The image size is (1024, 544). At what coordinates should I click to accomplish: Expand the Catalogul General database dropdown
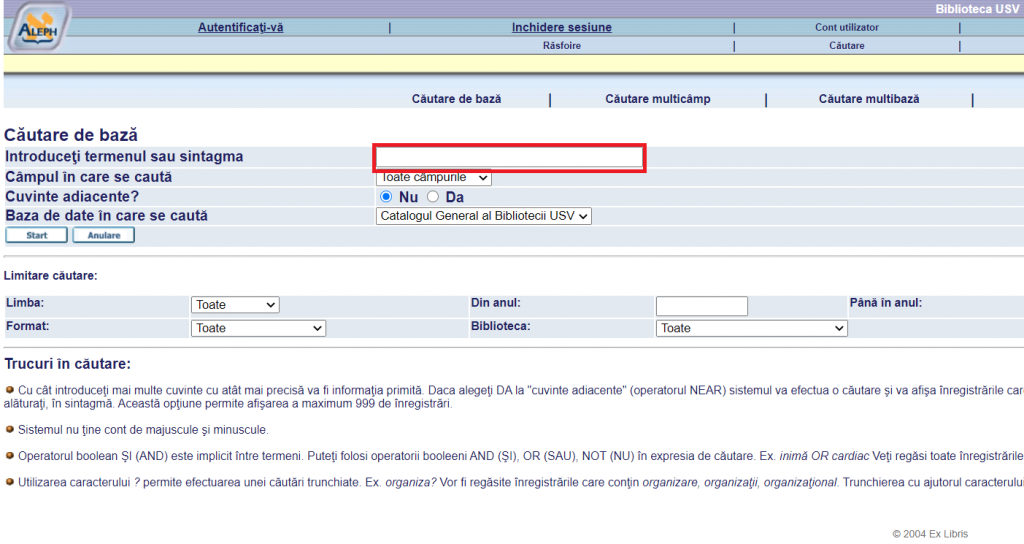point(484,215)
